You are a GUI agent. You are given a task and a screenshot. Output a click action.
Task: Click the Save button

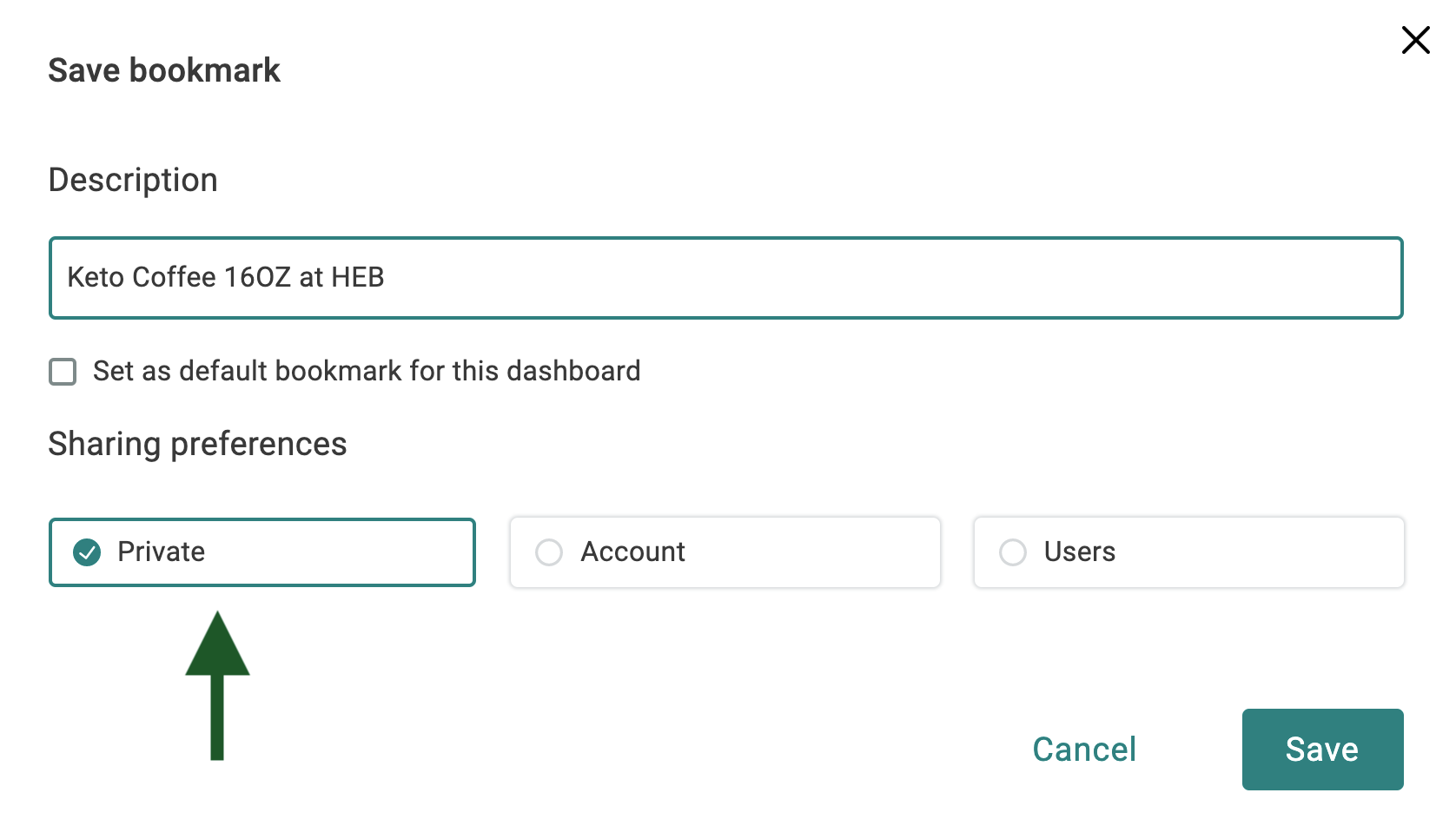click(x=1323, y=750)
